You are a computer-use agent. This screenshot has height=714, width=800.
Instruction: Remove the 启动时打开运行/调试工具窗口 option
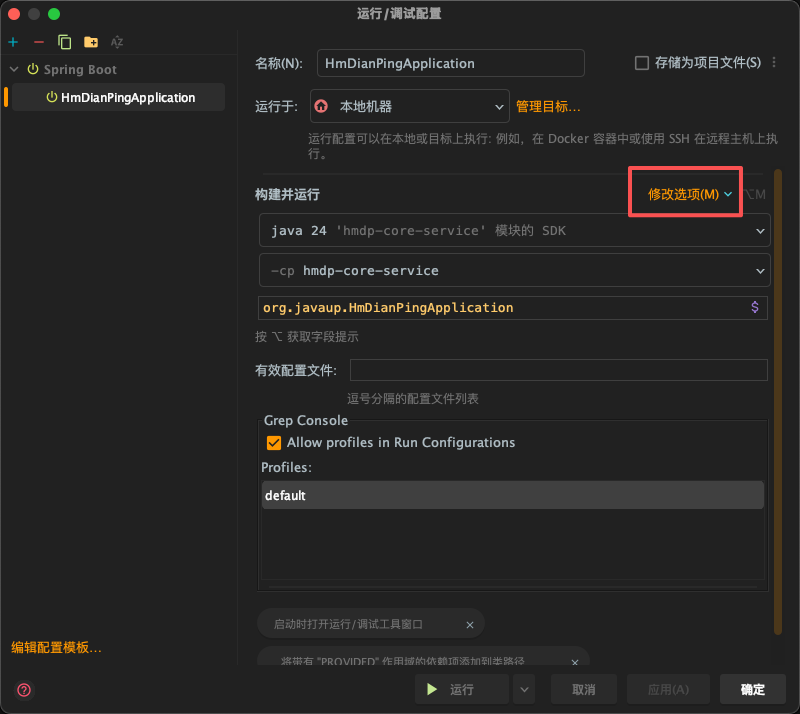(x=469, y=624)
